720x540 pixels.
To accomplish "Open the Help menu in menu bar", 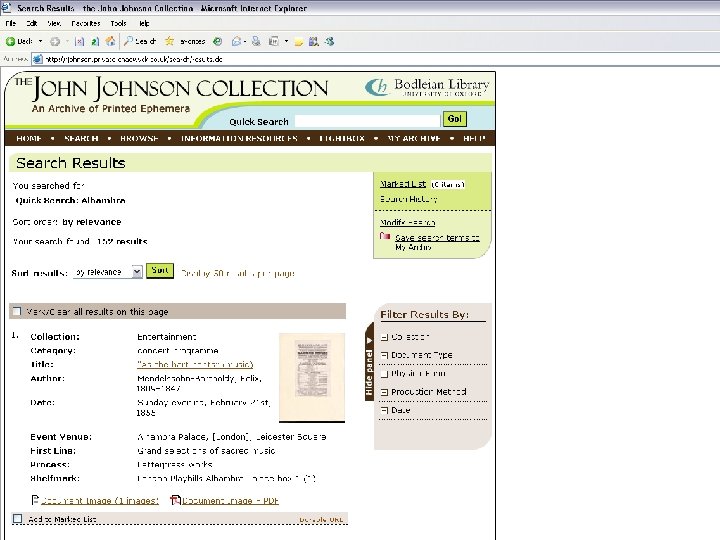I will pos(144,23).
